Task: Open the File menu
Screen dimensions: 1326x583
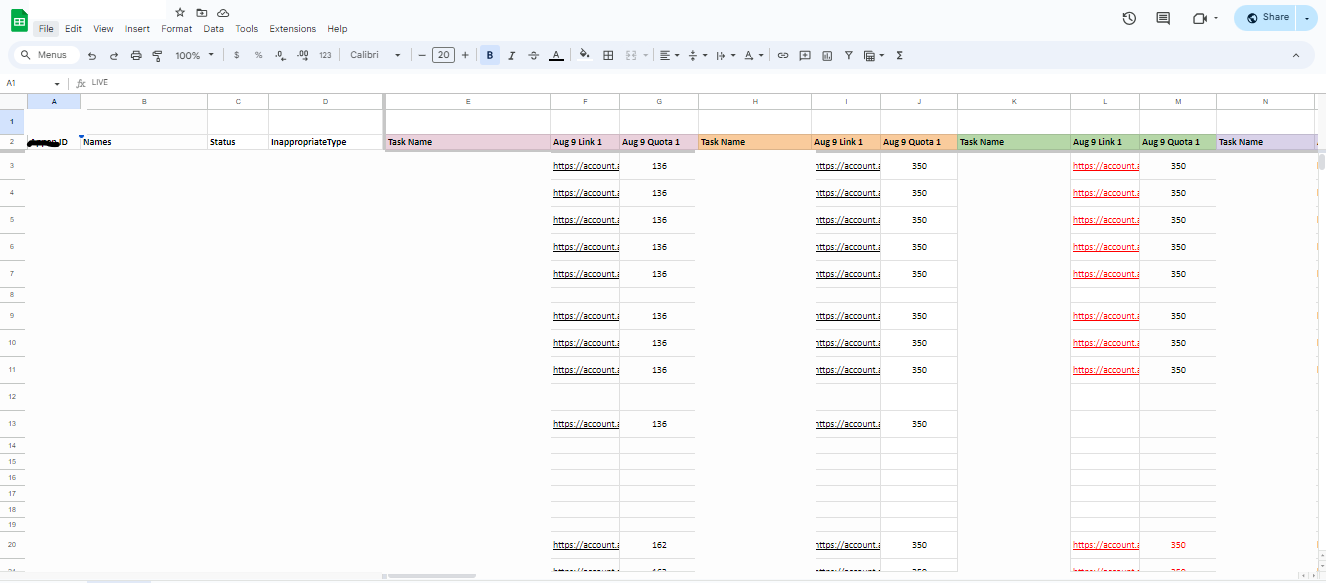Action: click(x=46, y=29)
